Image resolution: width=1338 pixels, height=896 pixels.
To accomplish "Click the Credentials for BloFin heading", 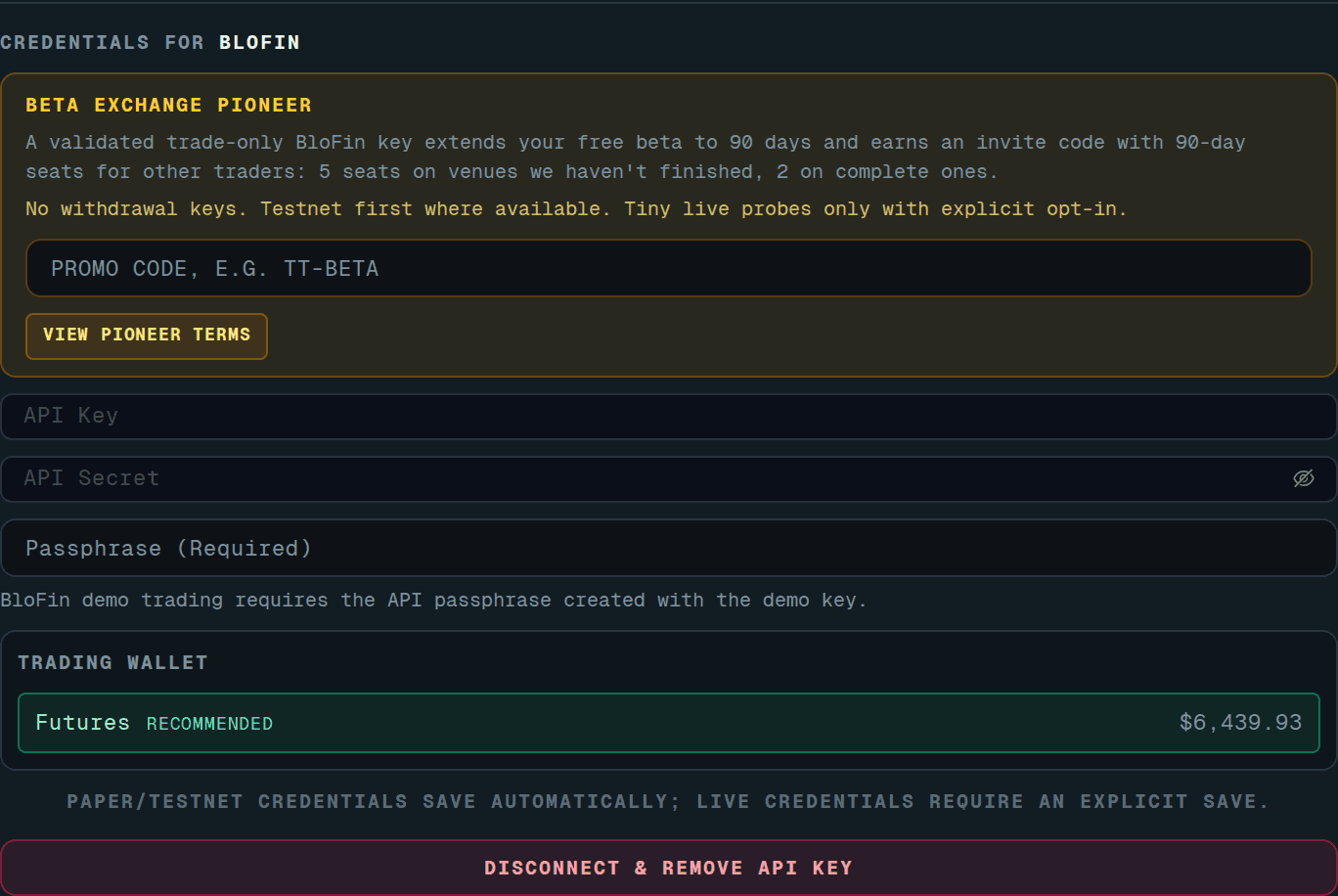I will (x=150, y=42).
